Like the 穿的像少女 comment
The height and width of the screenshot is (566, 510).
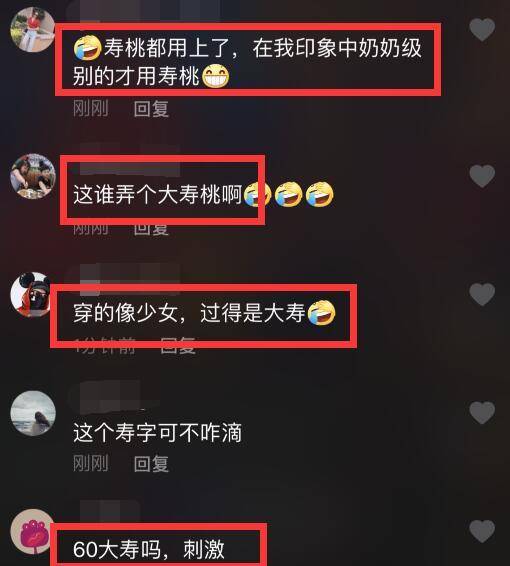pos(482,294)
